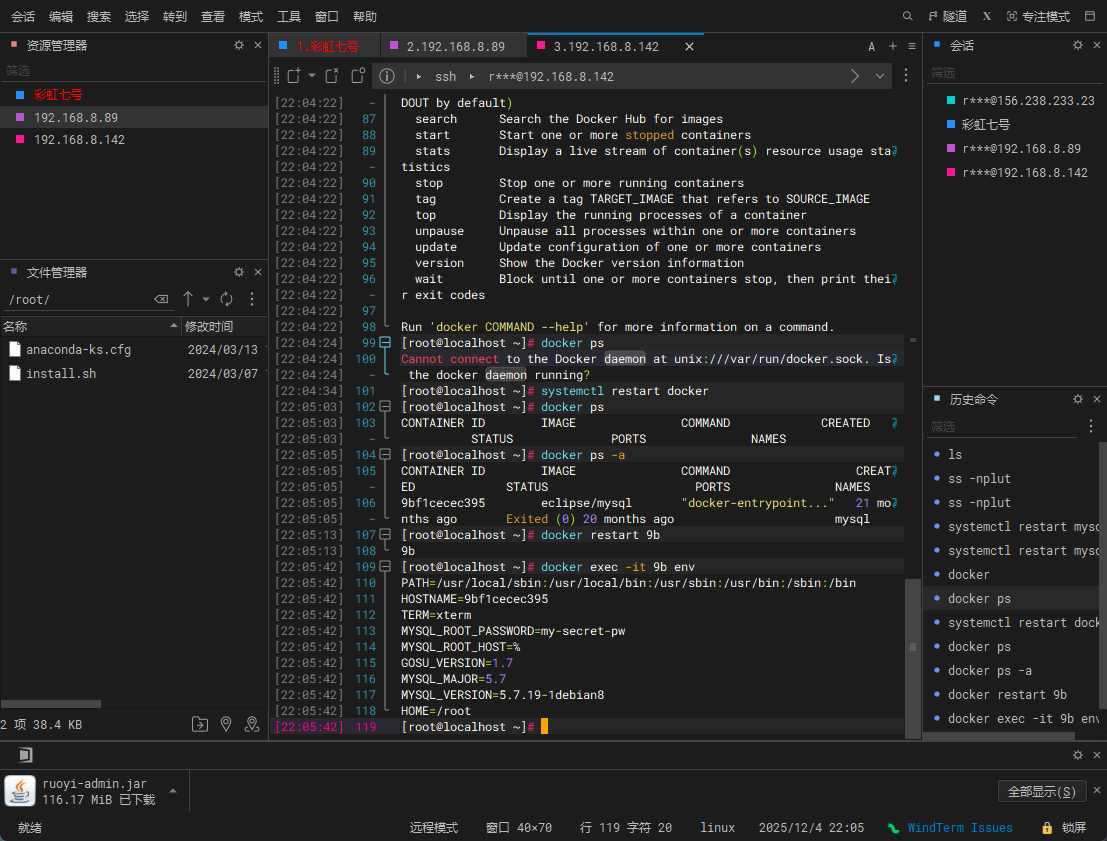
Task: Toggle 专注模式 focus mode
Action: click(1038, 16)
